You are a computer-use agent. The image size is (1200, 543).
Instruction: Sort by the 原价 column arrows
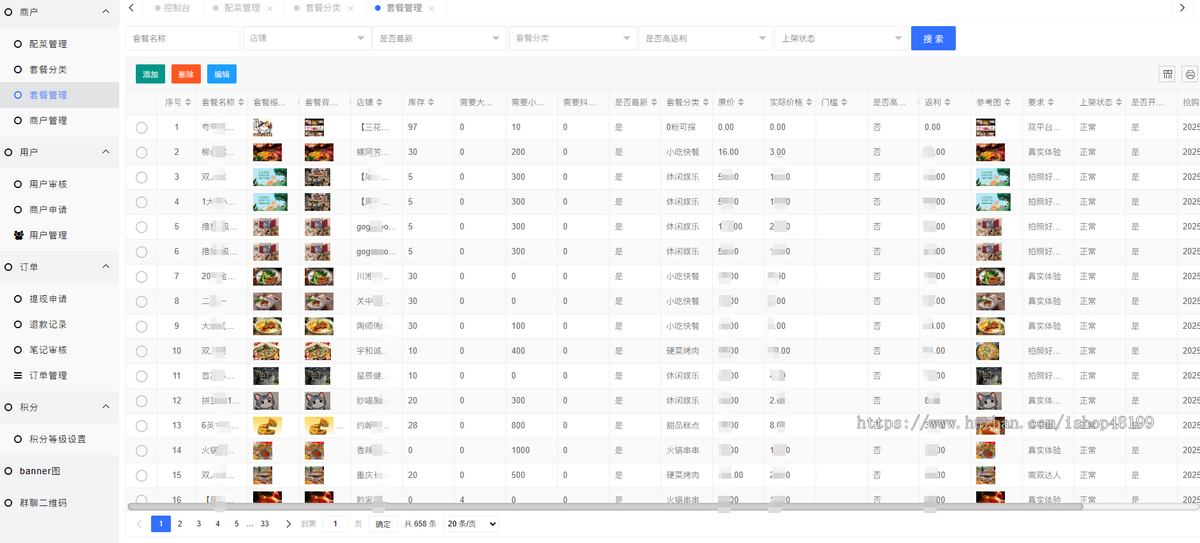pyautogui.click(x=743, y=102)
